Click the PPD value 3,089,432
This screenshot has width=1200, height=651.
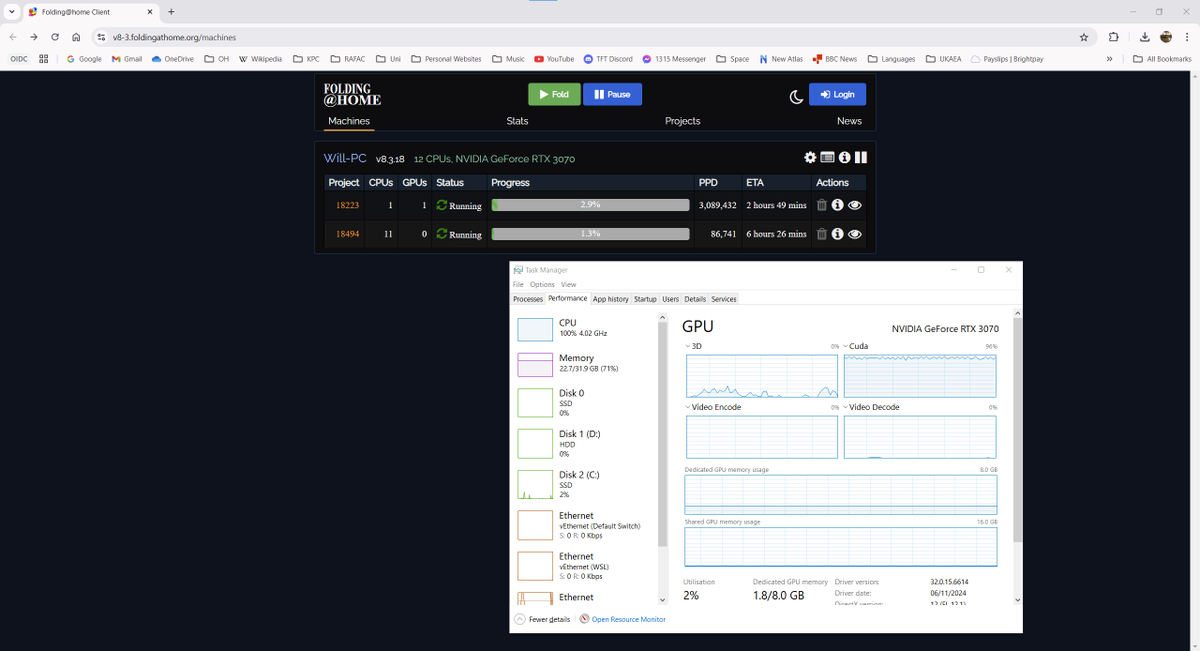(718, 205)
